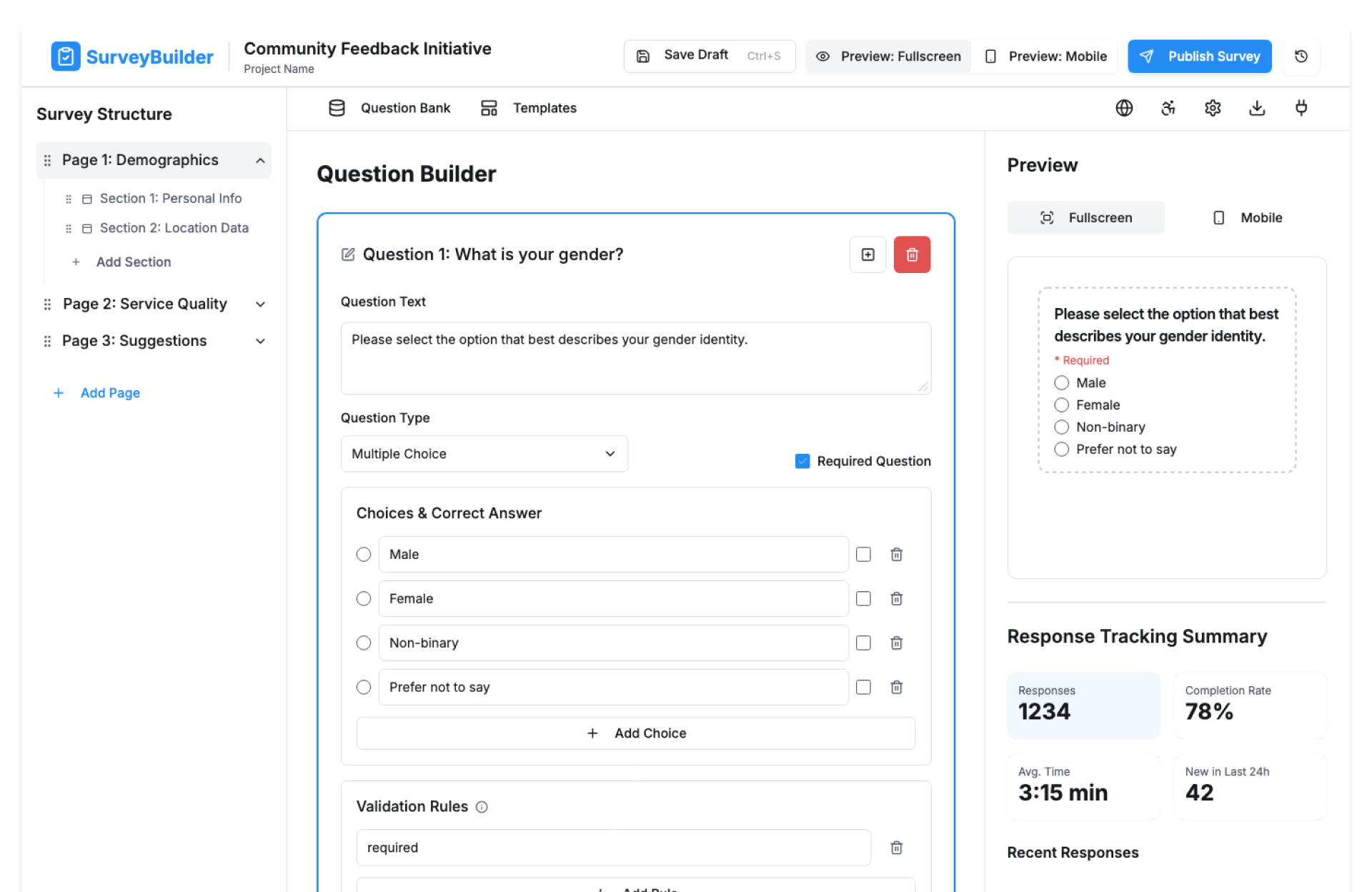Collapse Page 1: Demographics

point(260,161)
